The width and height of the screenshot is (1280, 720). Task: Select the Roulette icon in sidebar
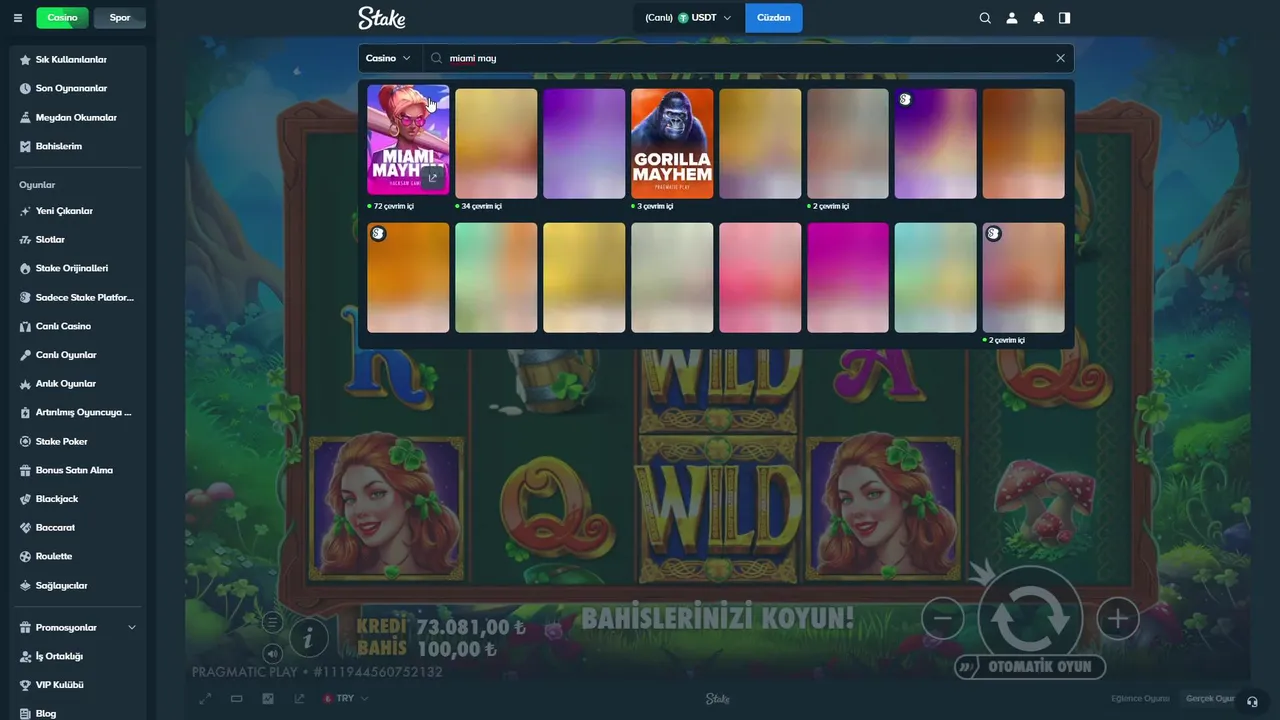coord(26,556)
